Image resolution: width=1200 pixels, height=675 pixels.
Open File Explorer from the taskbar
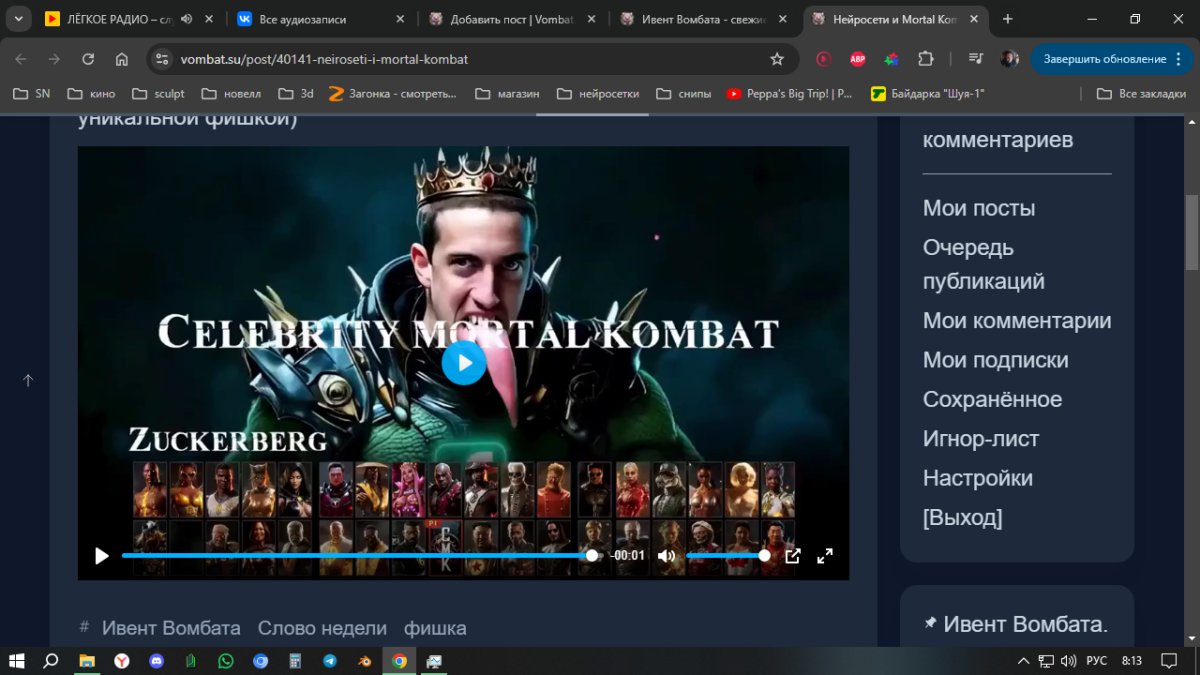[87, 661]
